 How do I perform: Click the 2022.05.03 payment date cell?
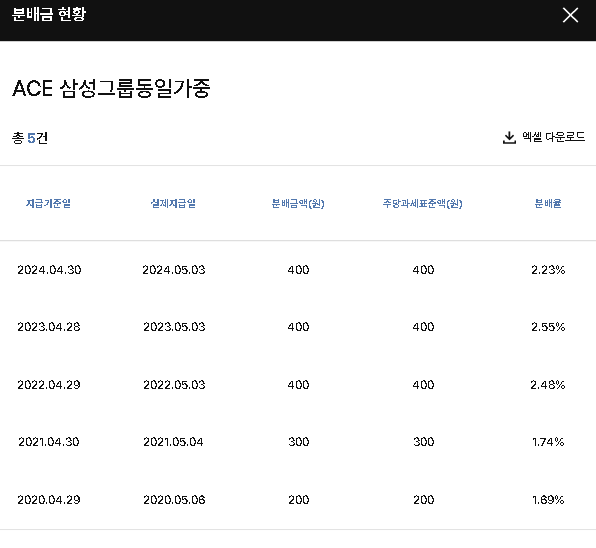(174, 385)
